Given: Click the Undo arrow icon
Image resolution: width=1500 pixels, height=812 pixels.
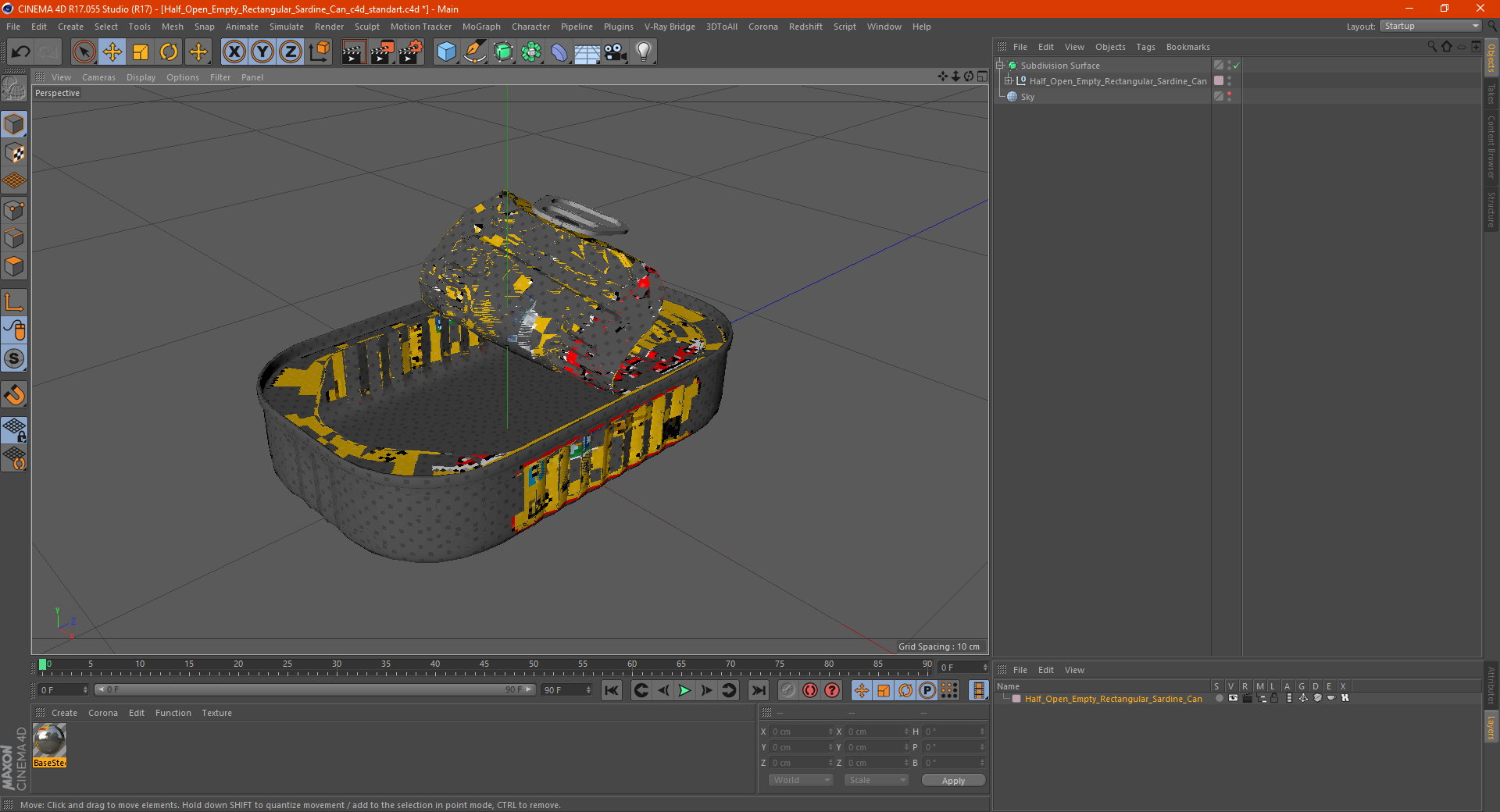Looking at the screenshot, I should (x=20, y=52).
